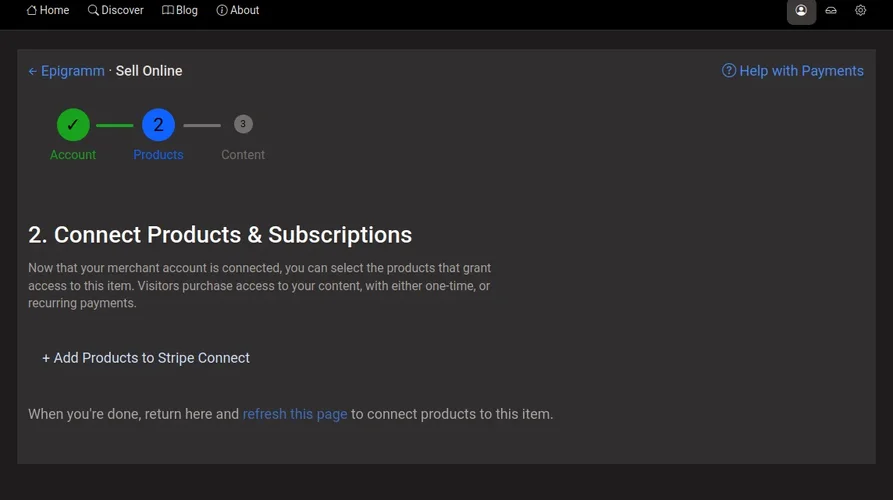Open the Discover search page
893x500 pixels.
pos(115,10)
